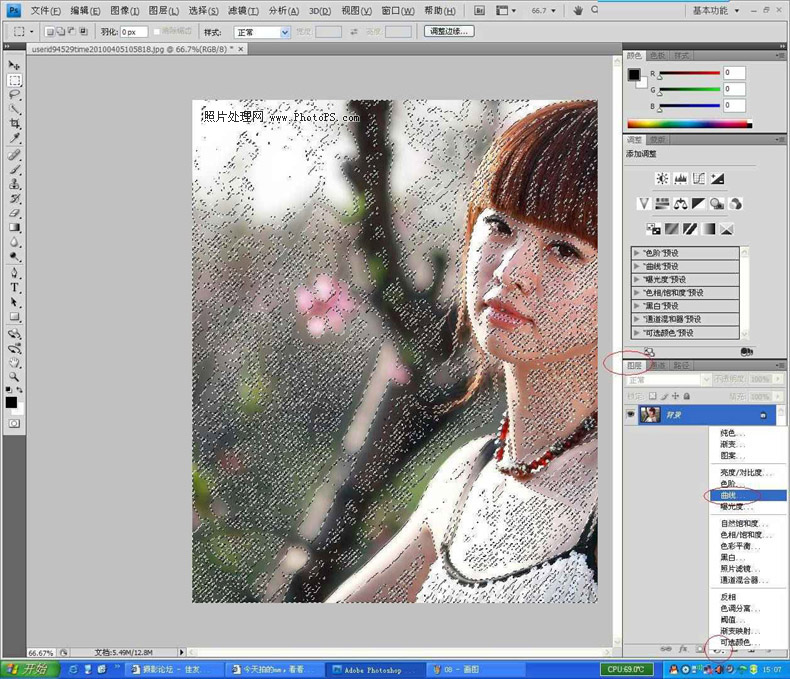
Task: Select the Move tool in the toolbox
Action: (14, 65)
